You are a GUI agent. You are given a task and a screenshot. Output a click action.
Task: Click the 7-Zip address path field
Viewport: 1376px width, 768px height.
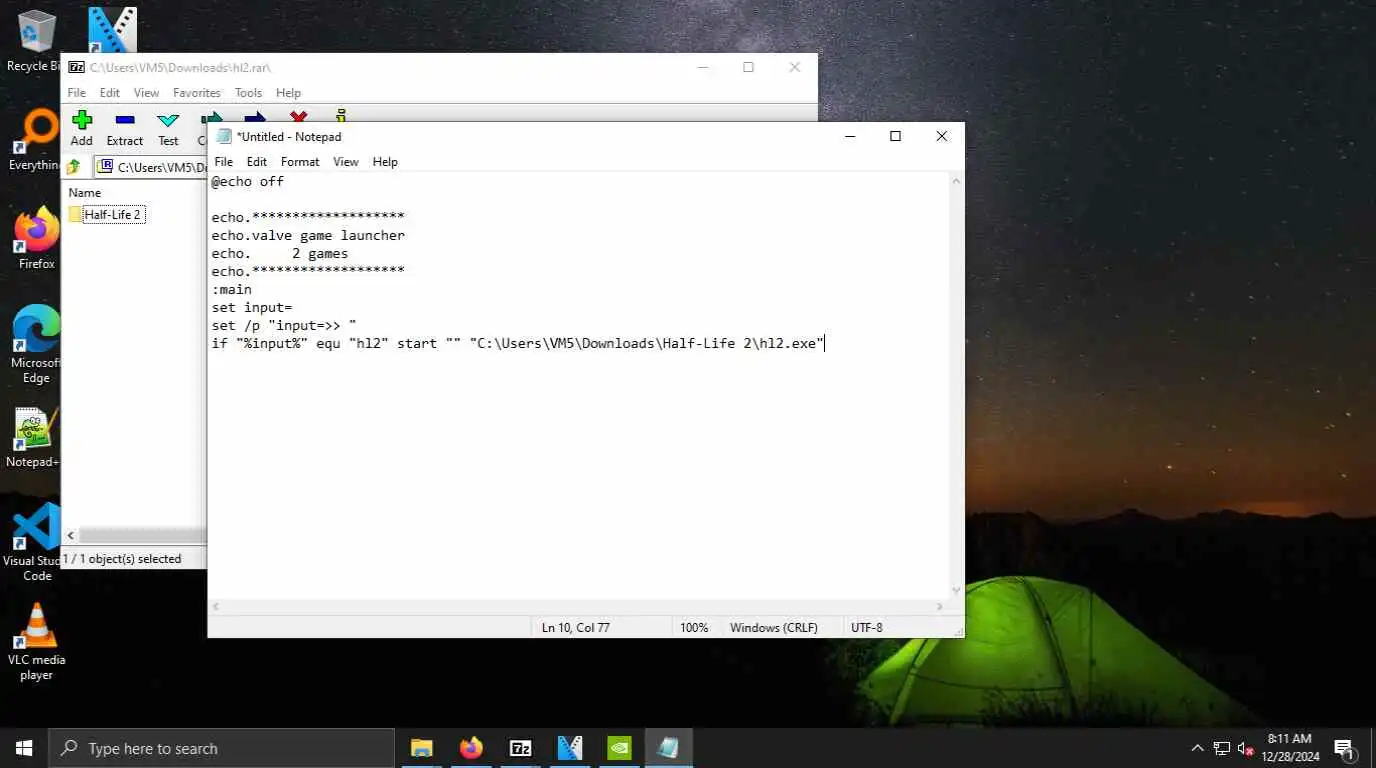tap(150, 167)
